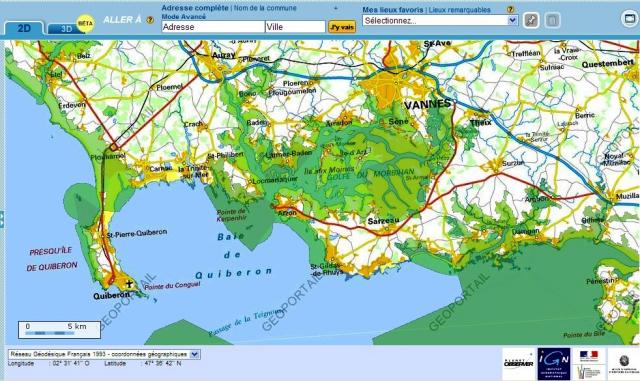Image resolution: width=640 pixels, height=381 pixels.
Task: Click the Longitude coordinate value
Action: [71, 363]
